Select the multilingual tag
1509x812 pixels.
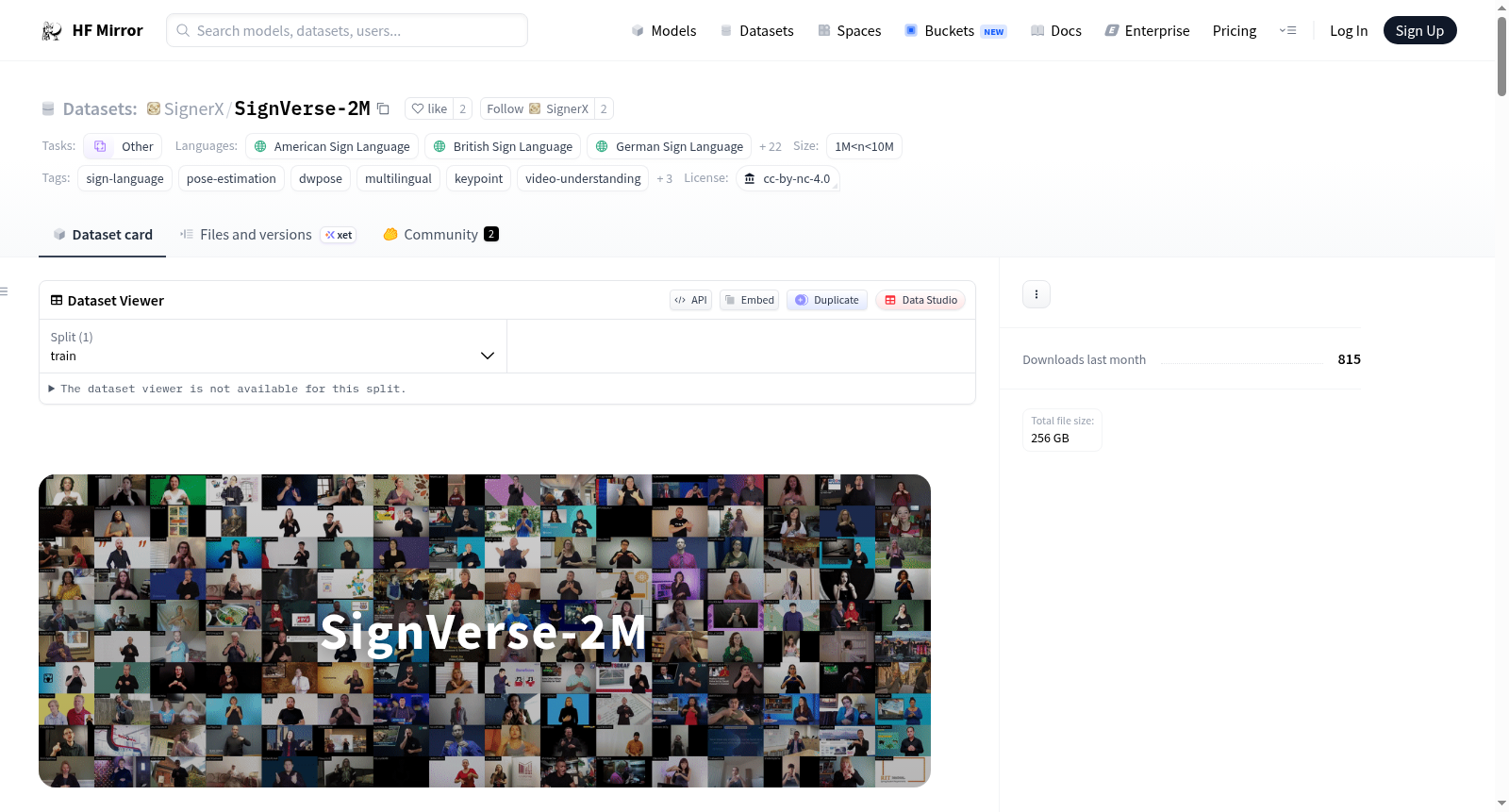pos(398,178)
